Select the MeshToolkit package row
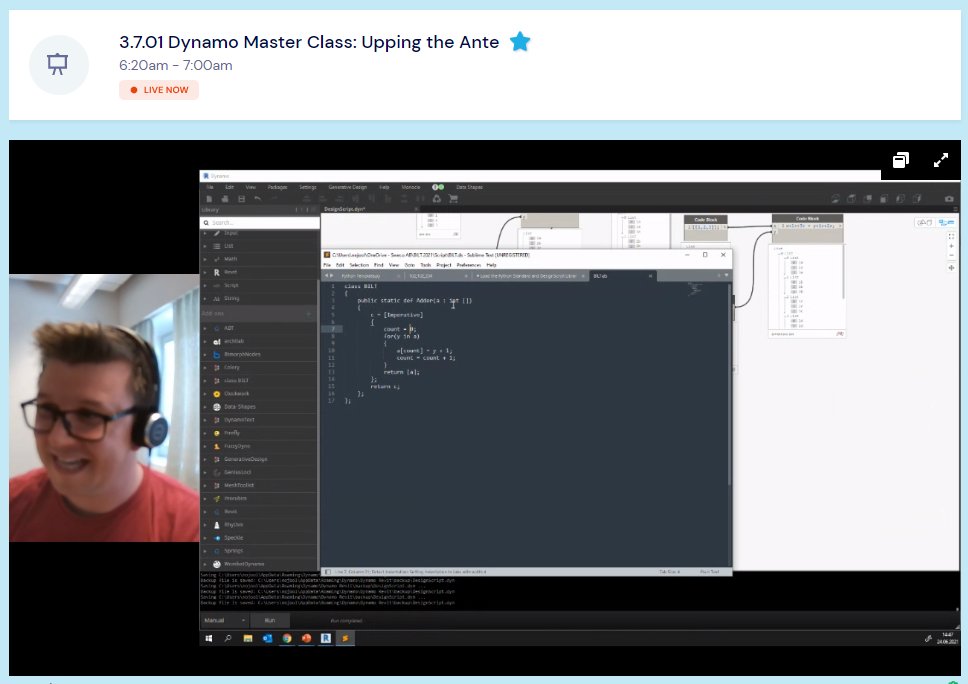968x684 pixels. click(260, 485)
